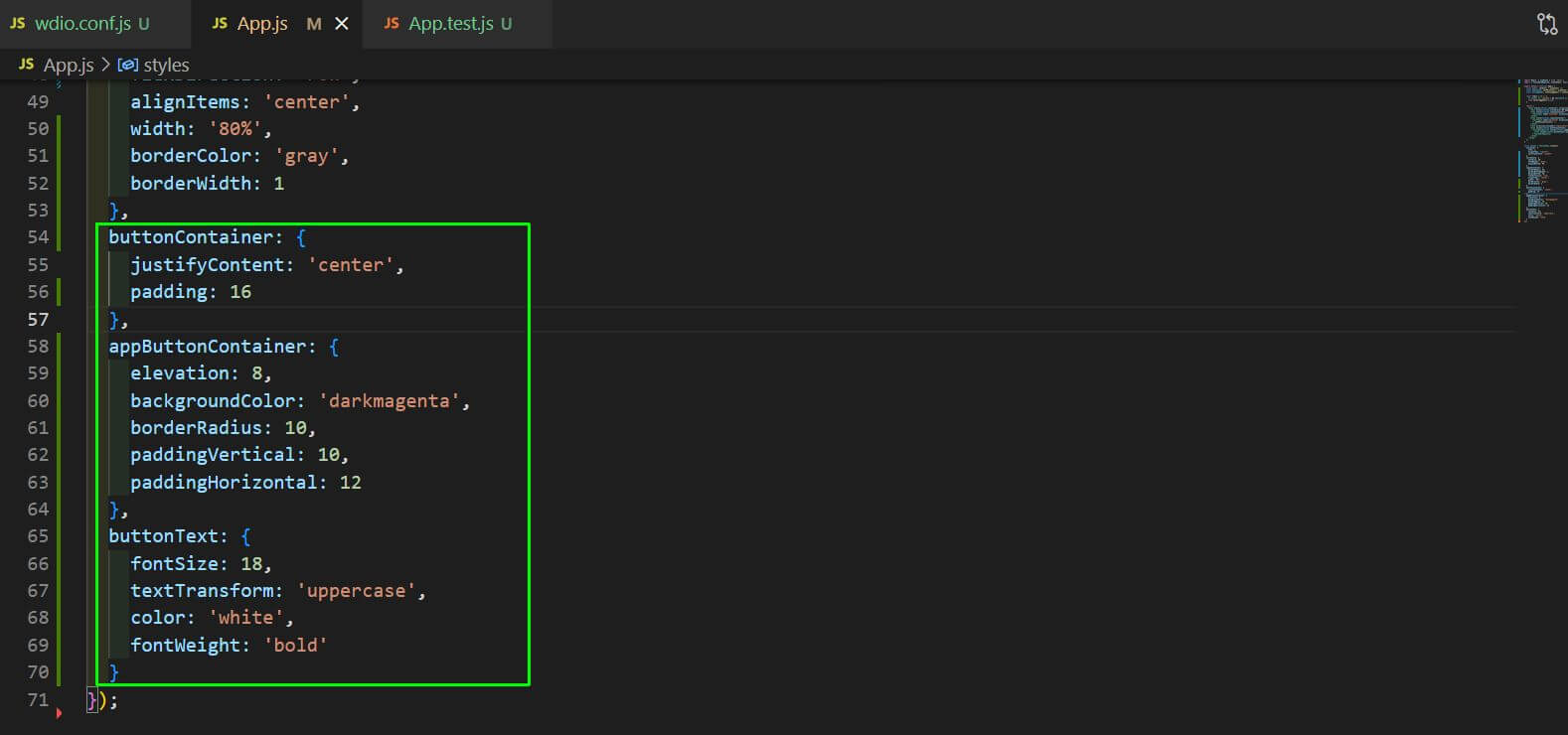Jump using the minimap code preview
This screenshot has height=735, width=1568.
pyautogui.click(x=1540, y=149)
